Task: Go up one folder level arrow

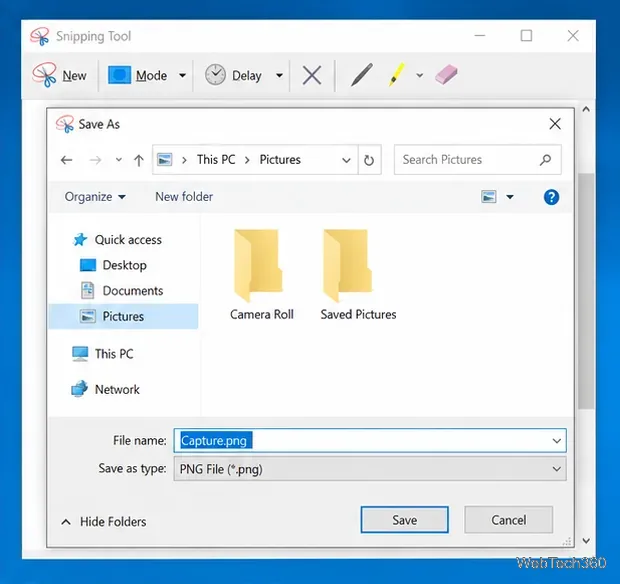Action: click(x=138, y=160)
